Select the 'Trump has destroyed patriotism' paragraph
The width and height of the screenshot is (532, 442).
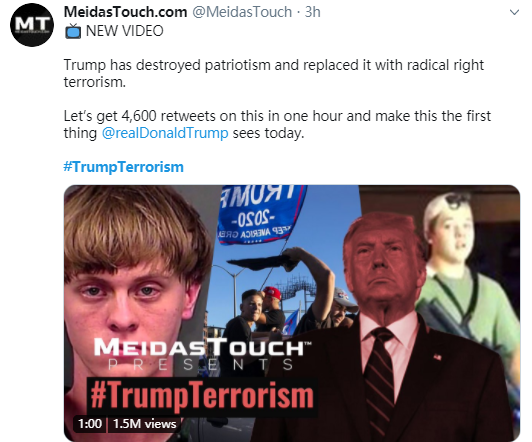273,73
